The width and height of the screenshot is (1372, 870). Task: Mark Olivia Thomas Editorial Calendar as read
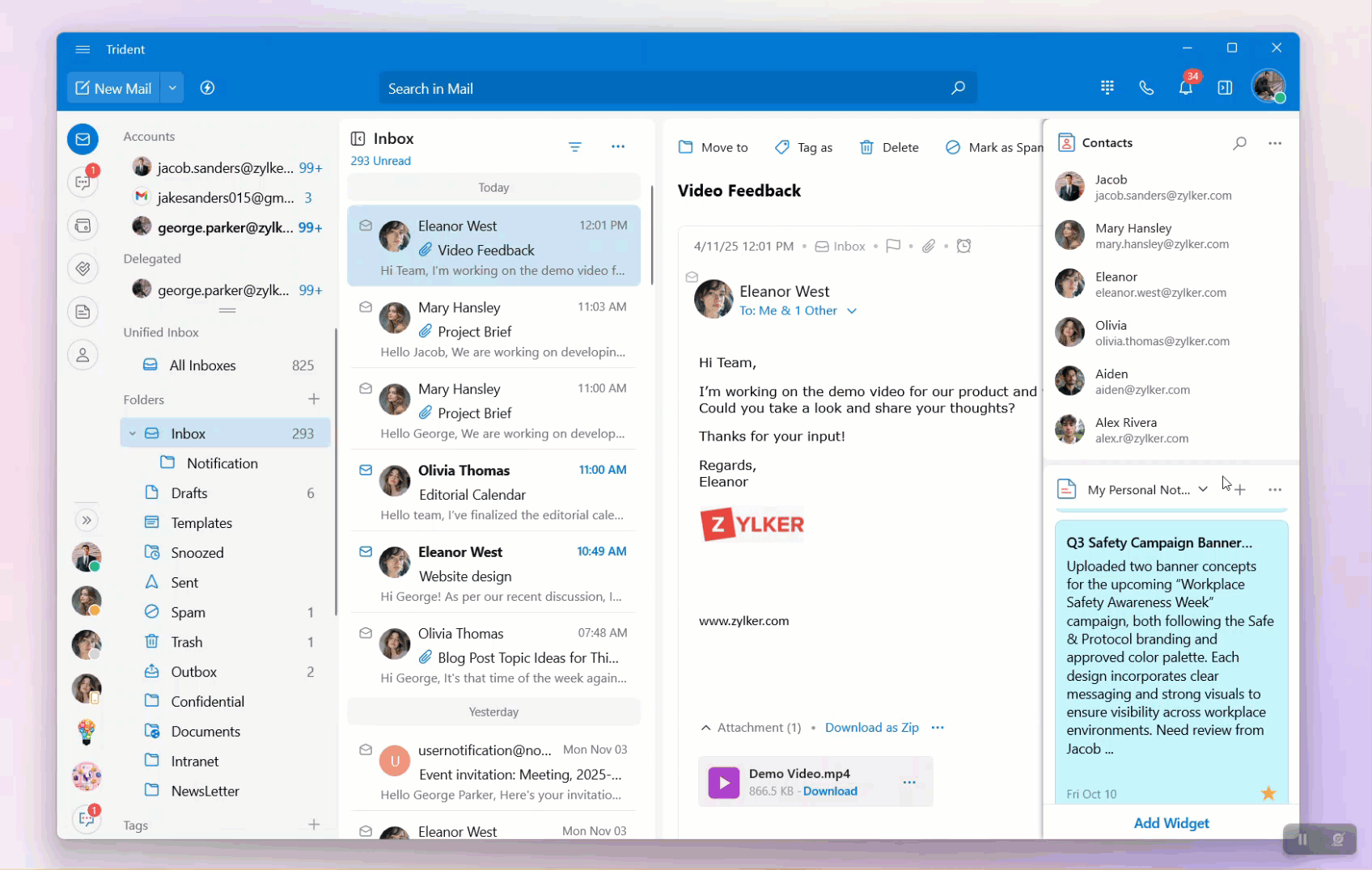click(366, 470)
